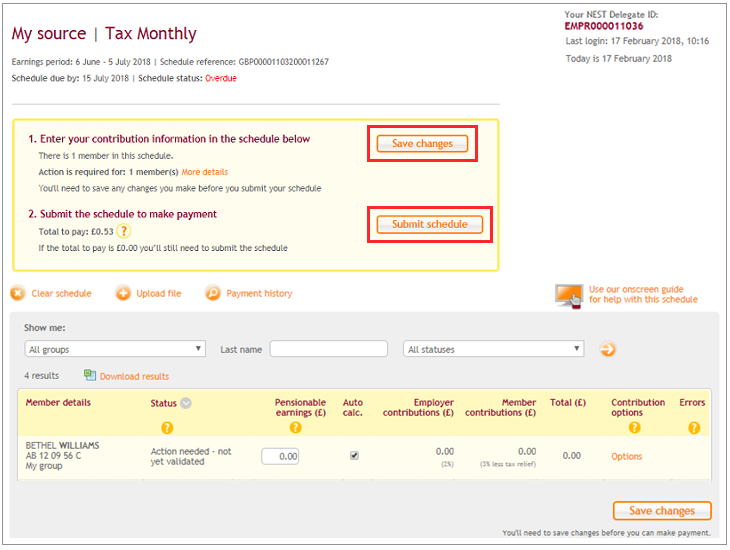The width and height of the screenshot is (730, 550).
Task: Click help icon under Errors column
Action: (x=694, y=427)
